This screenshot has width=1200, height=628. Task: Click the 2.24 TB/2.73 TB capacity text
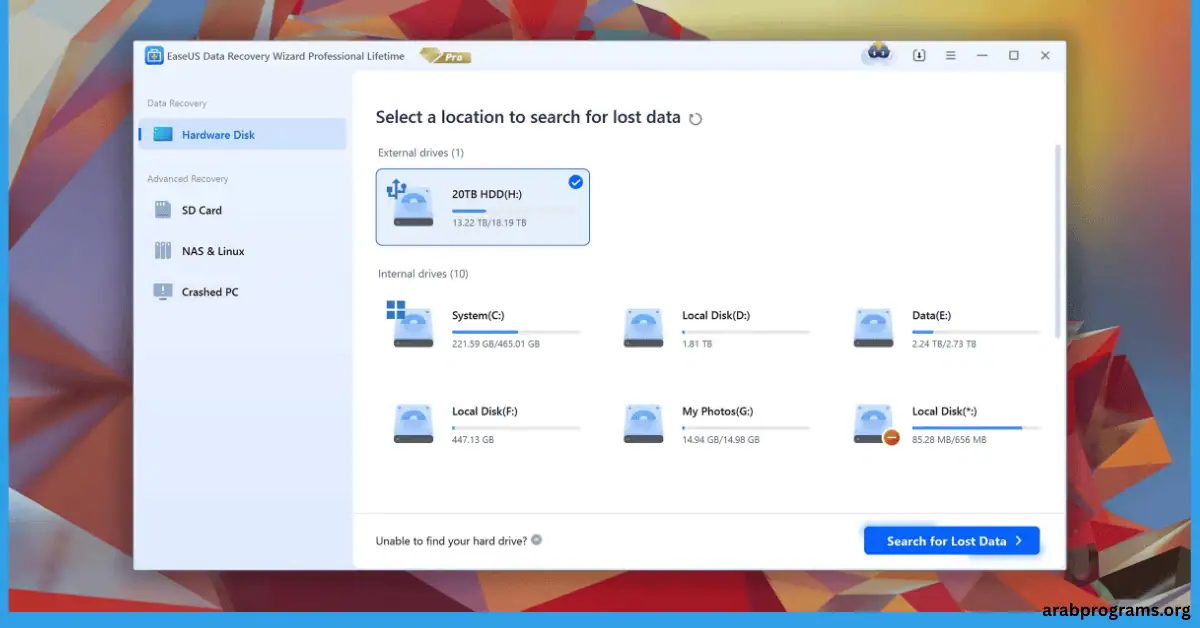[x=944, y=344]
